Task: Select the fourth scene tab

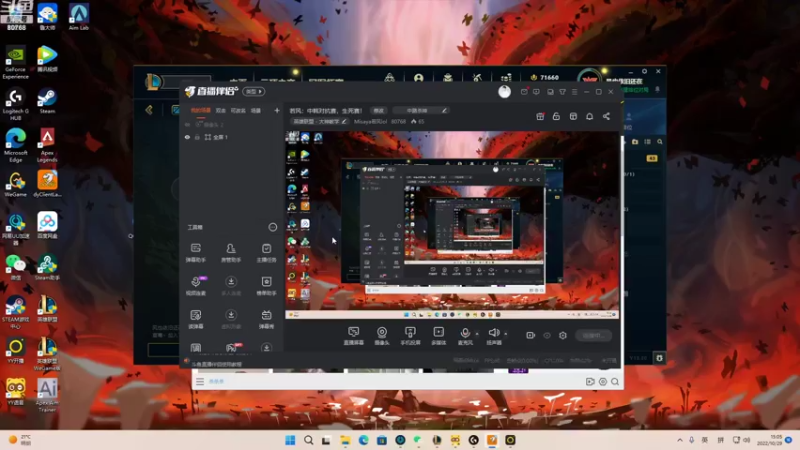Action: tap(256, 110)
